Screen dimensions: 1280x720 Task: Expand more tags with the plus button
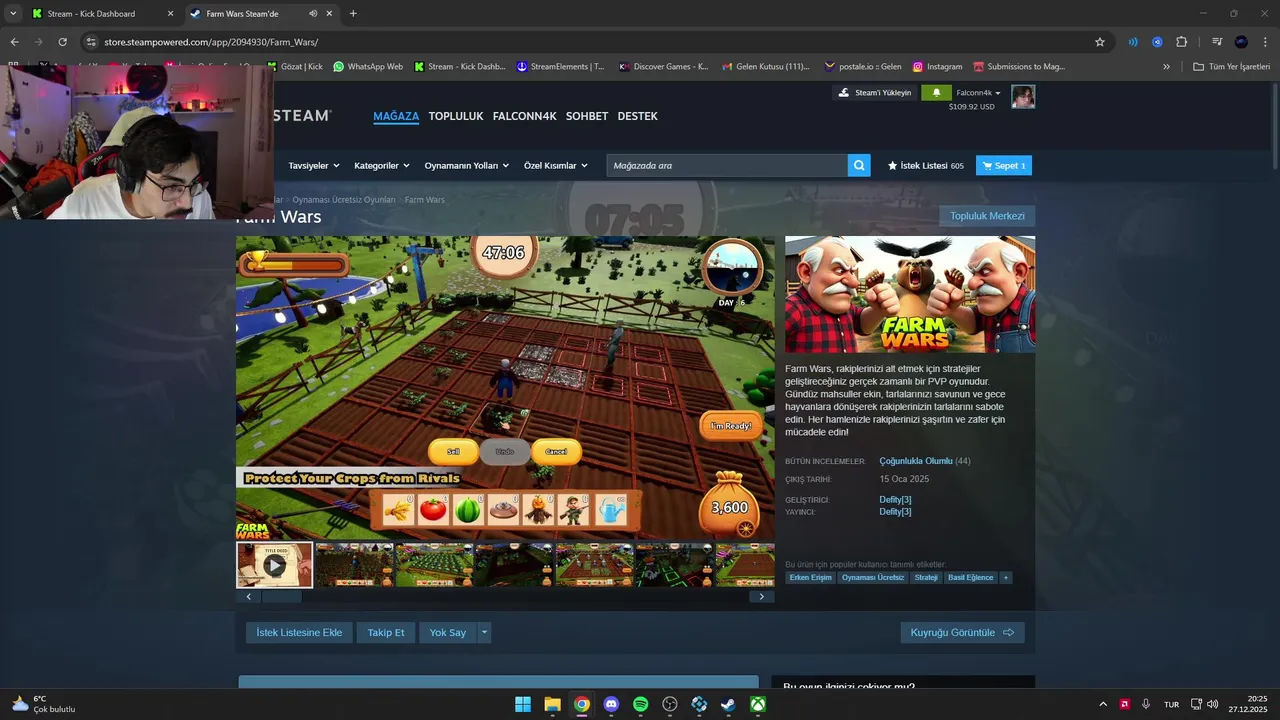coord(1006,577)
